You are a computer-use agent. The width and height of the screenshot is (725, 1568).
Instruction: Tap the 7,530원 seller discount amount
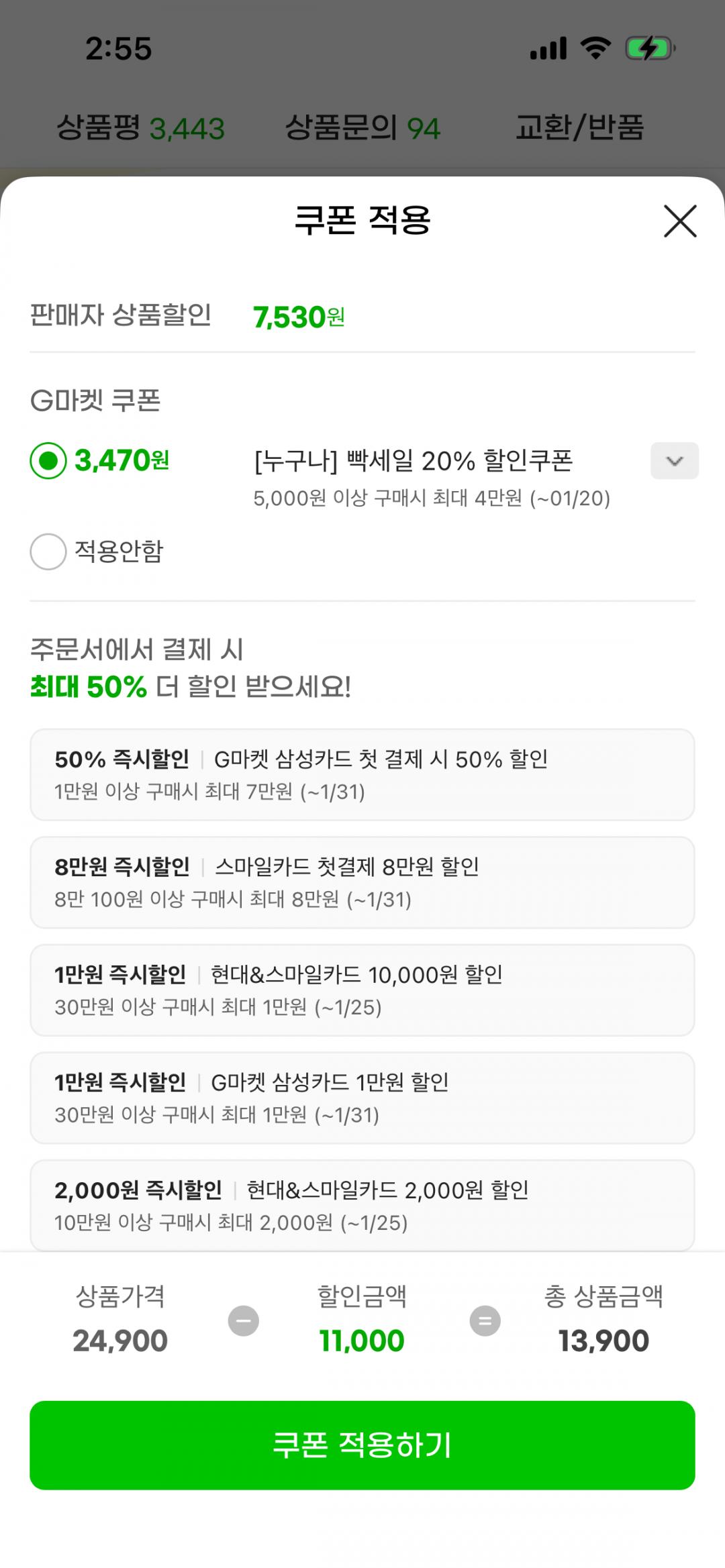pyautogui.click(x=299, y=317)
